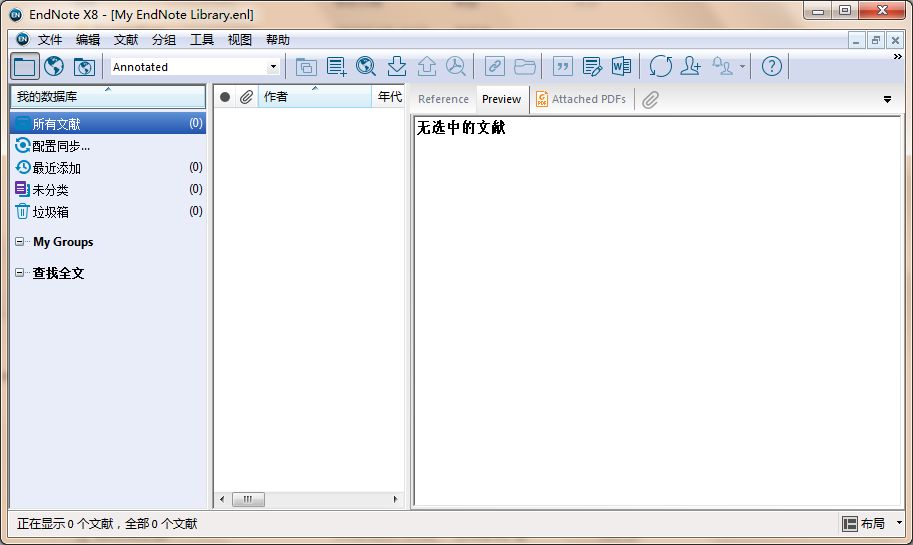Image resolution: width=913 pixels, height=545 pixels.
Task: Click attach file paperclip in tab bar
Action: 650,100
